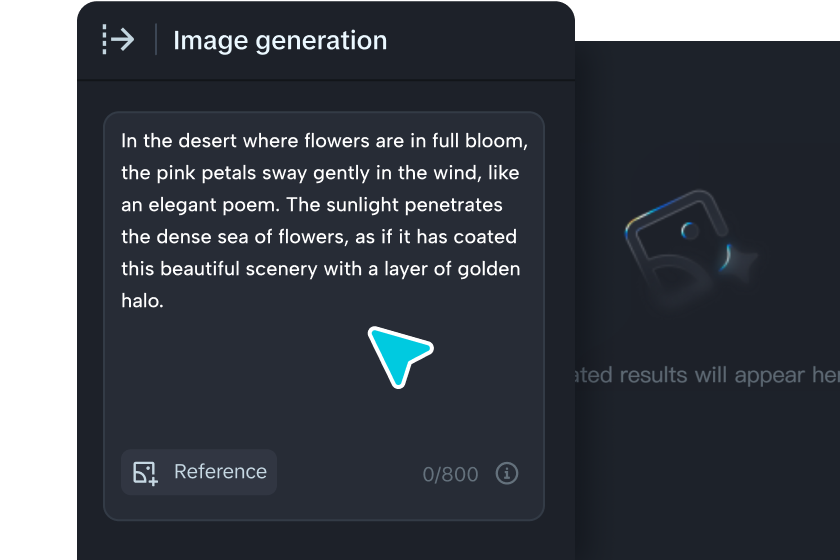This screenshot has height=560, width=840.
Task: Click the add-image icon on Reference
Action: (x=146, y=472)
